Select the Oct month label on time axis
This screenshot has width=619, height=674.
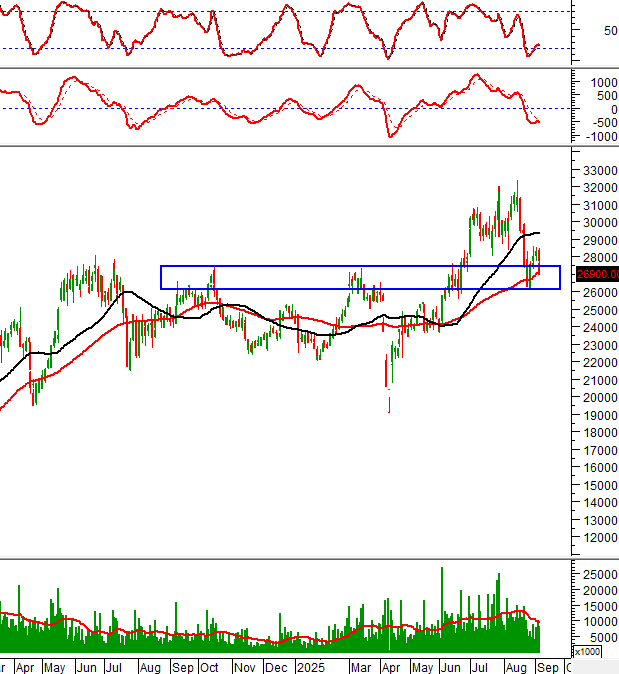click(x=210, y=666)
